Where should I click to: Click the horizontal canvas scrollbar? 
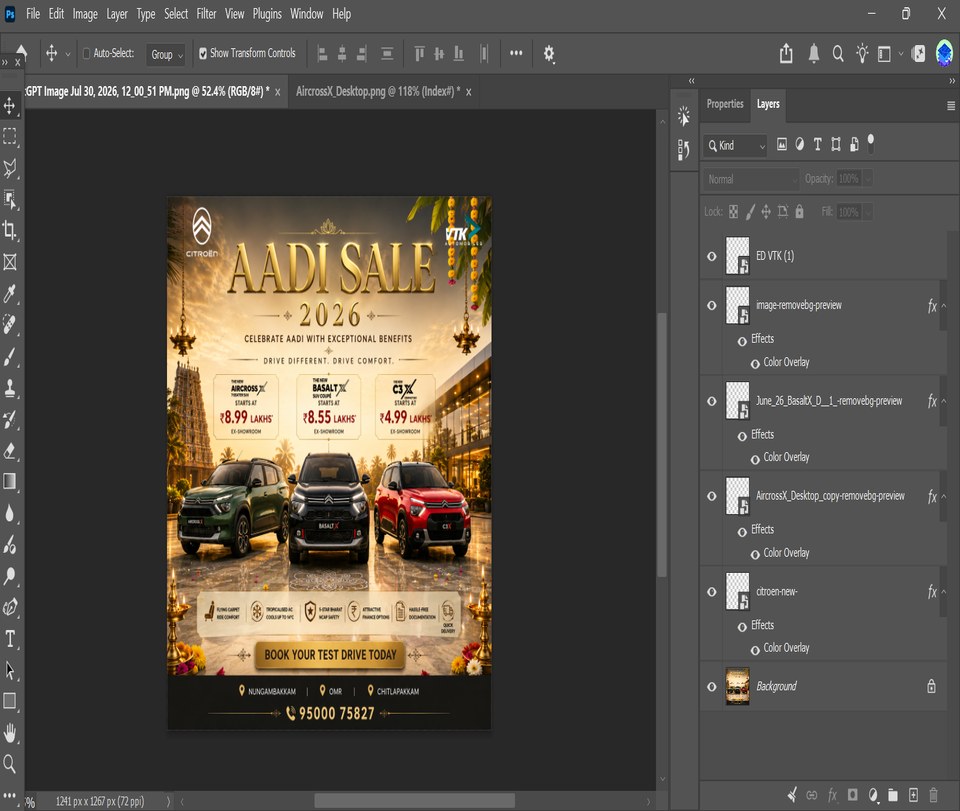(x=414, y=801)
